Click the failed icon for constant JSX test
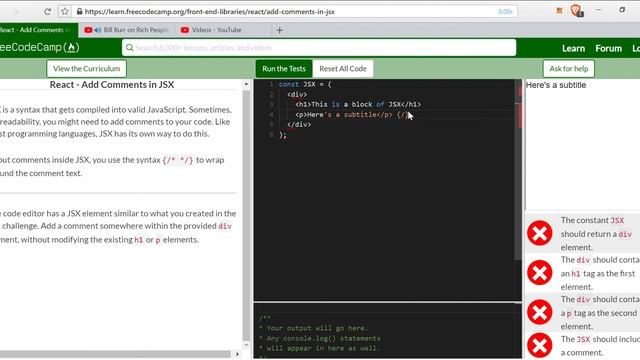This screenshot has height=360, width=640. pos(540,233)
